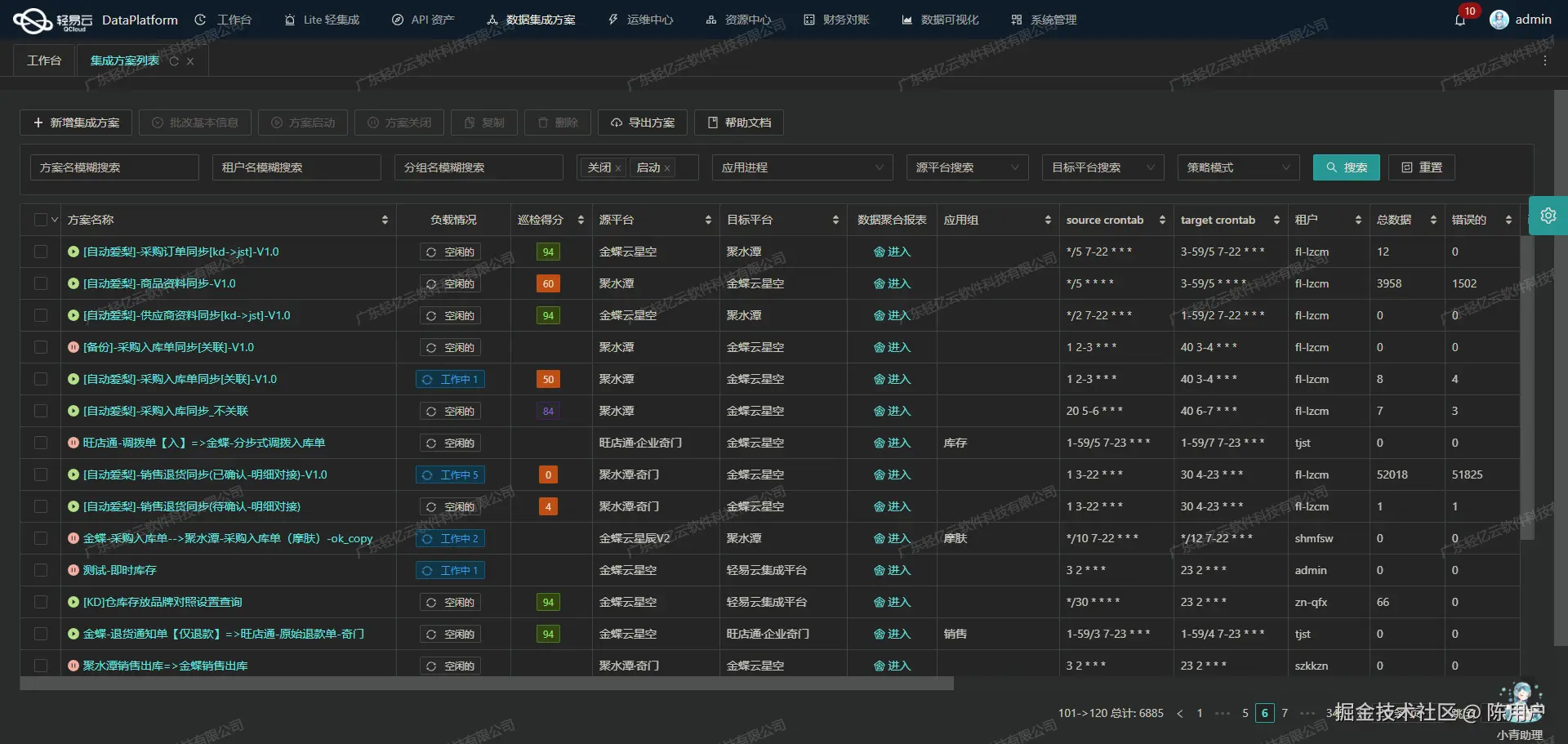Click the 导出方案 button
This screenshot has width=1568, height=744.
[643, 123]
